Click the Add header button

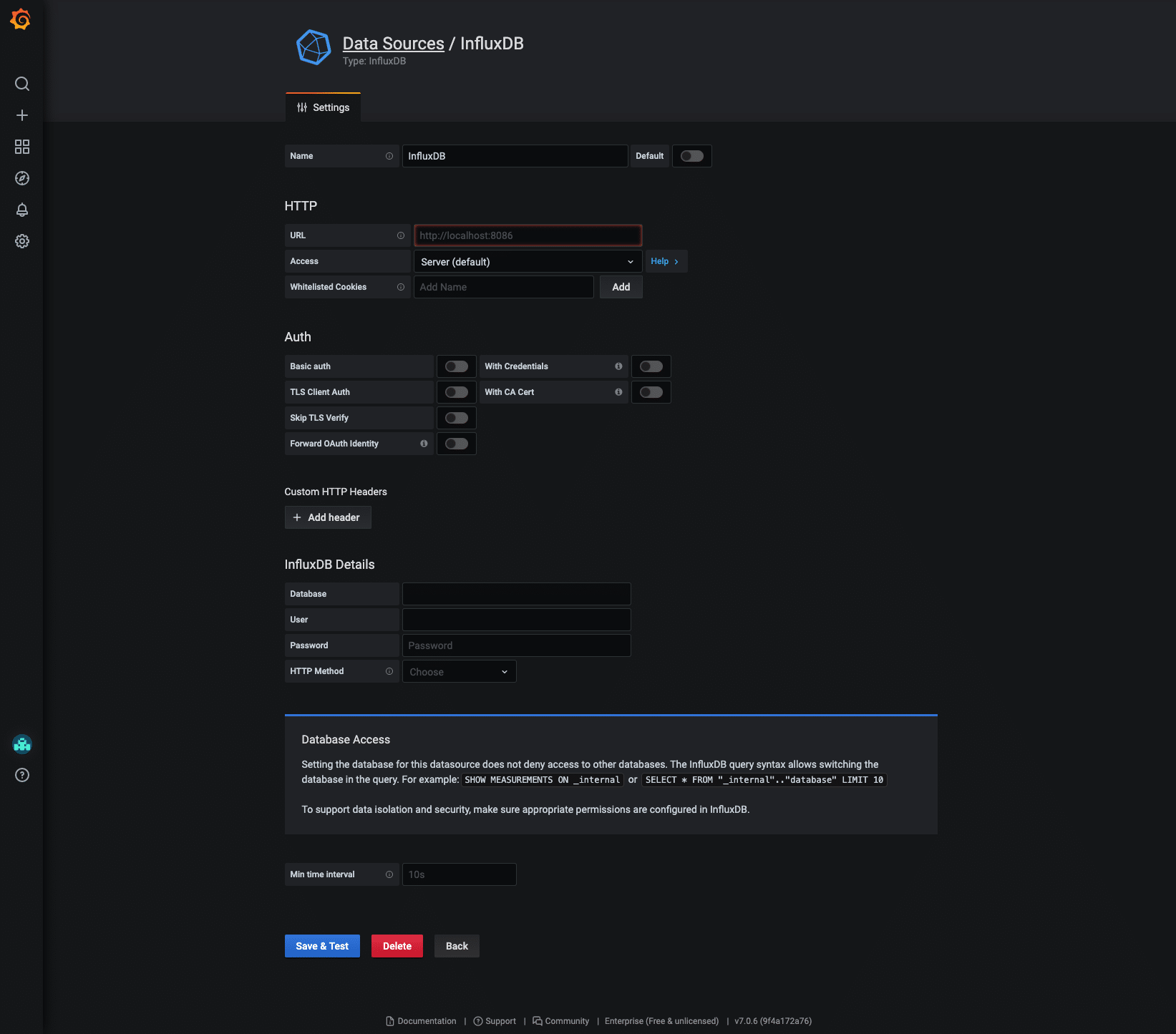coord(328,517)
